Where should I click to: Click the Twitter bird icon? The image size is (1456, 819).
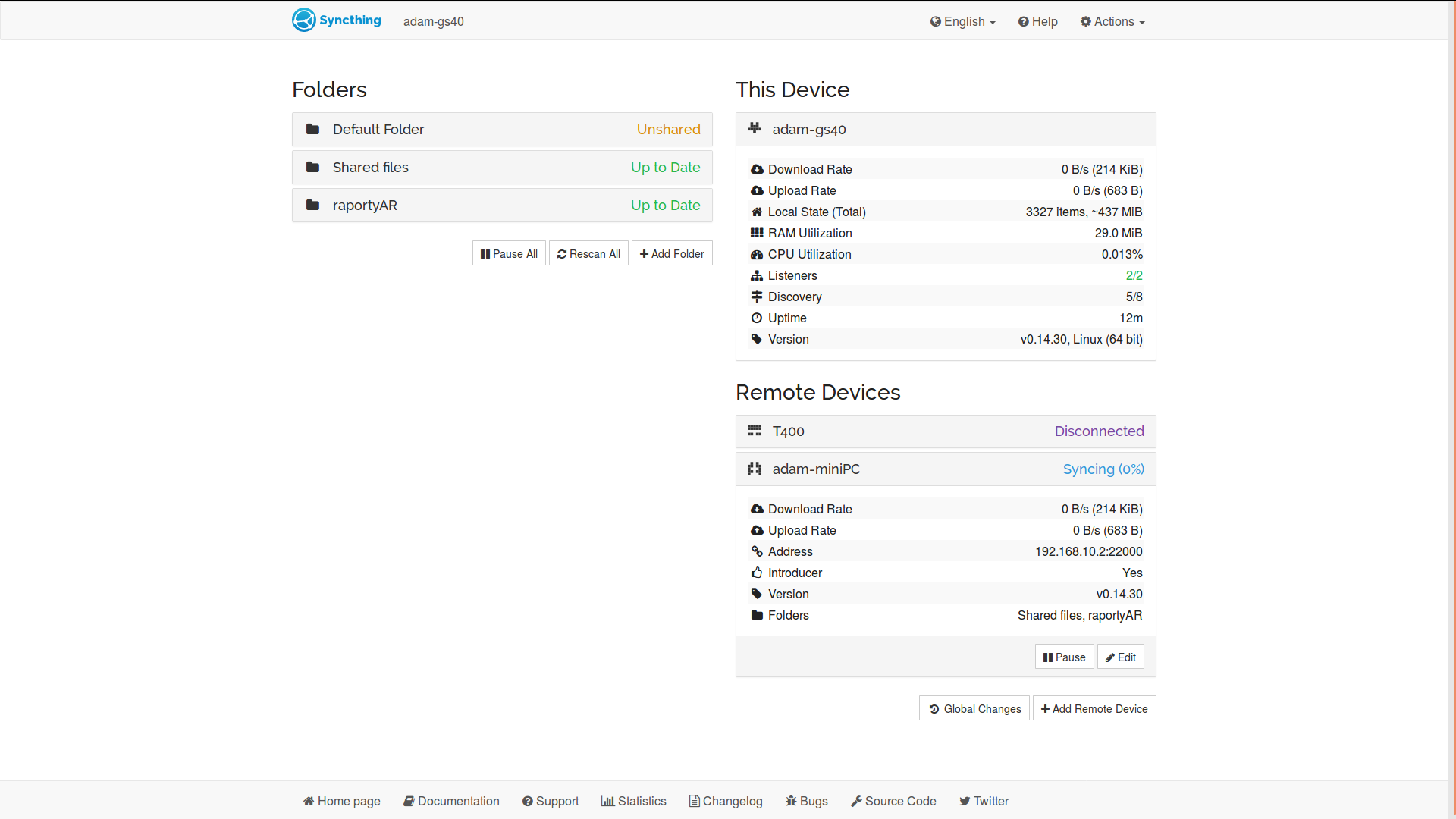click(964, 801)
